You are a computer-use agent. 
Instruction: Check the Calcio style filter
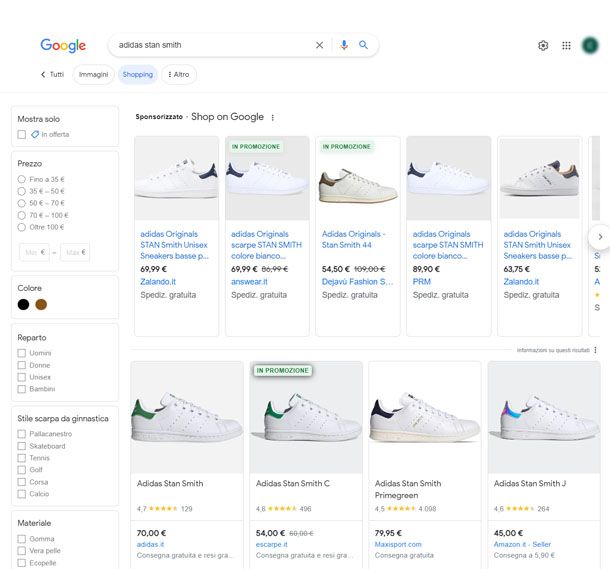(x=22, y=494)
